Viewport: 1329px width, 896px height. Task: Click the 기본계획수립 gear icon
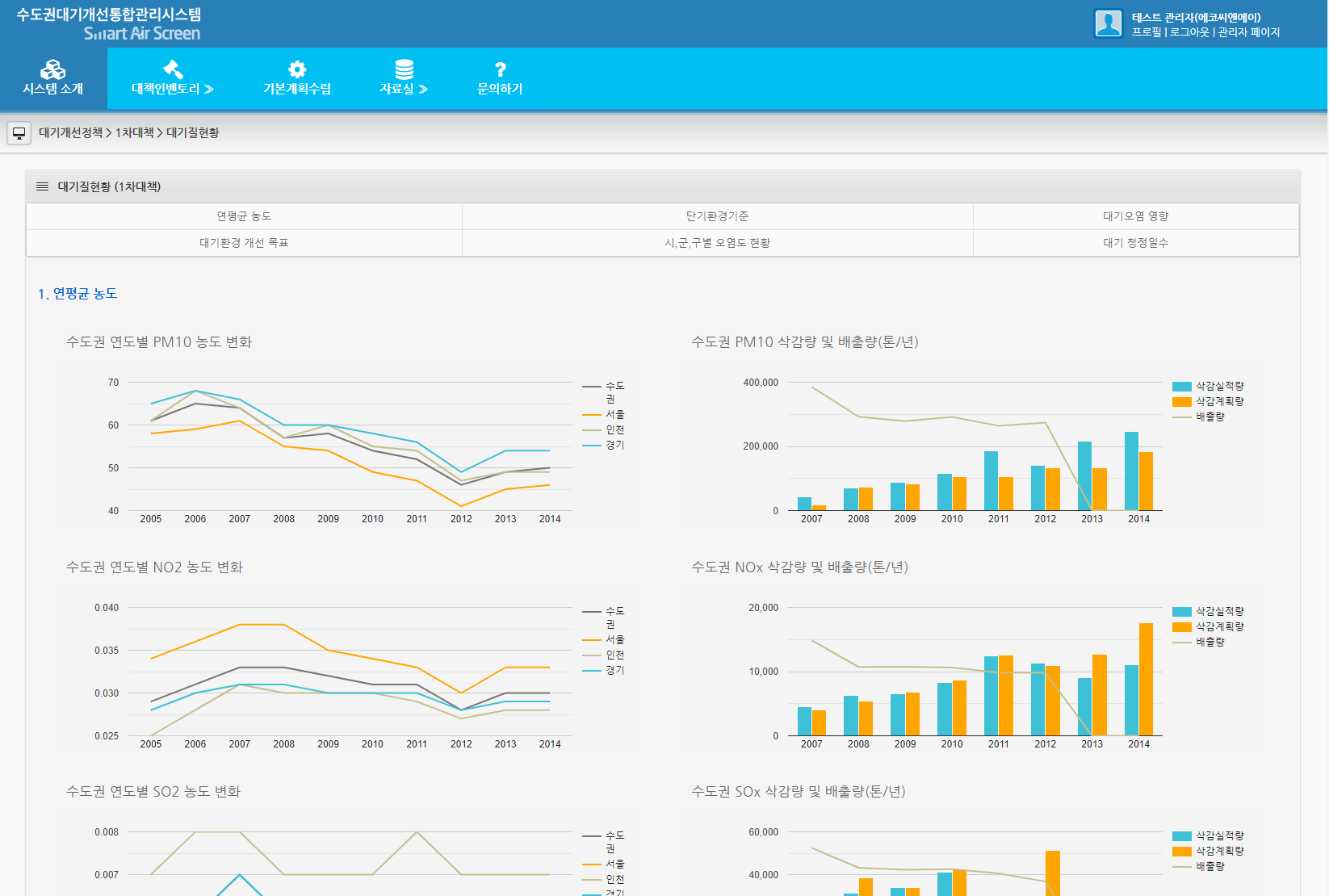[x=297, y=69]
